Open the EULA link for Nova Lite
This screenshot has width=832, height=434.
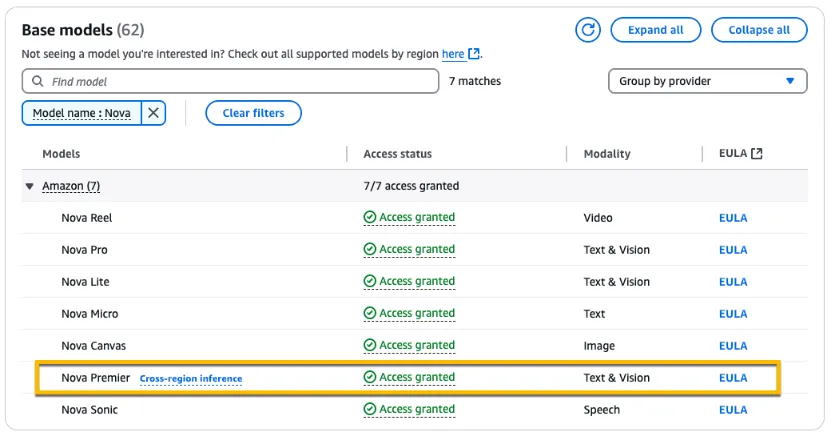coord(733,282)
